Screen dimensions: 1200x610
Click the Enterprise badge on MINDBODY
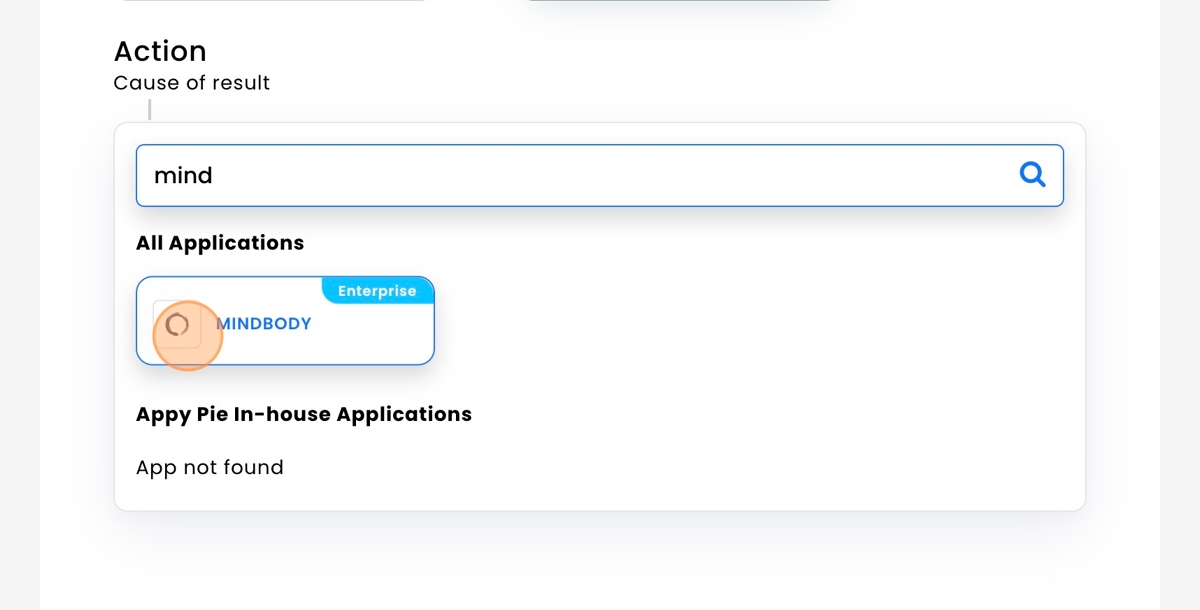(377, 291)
